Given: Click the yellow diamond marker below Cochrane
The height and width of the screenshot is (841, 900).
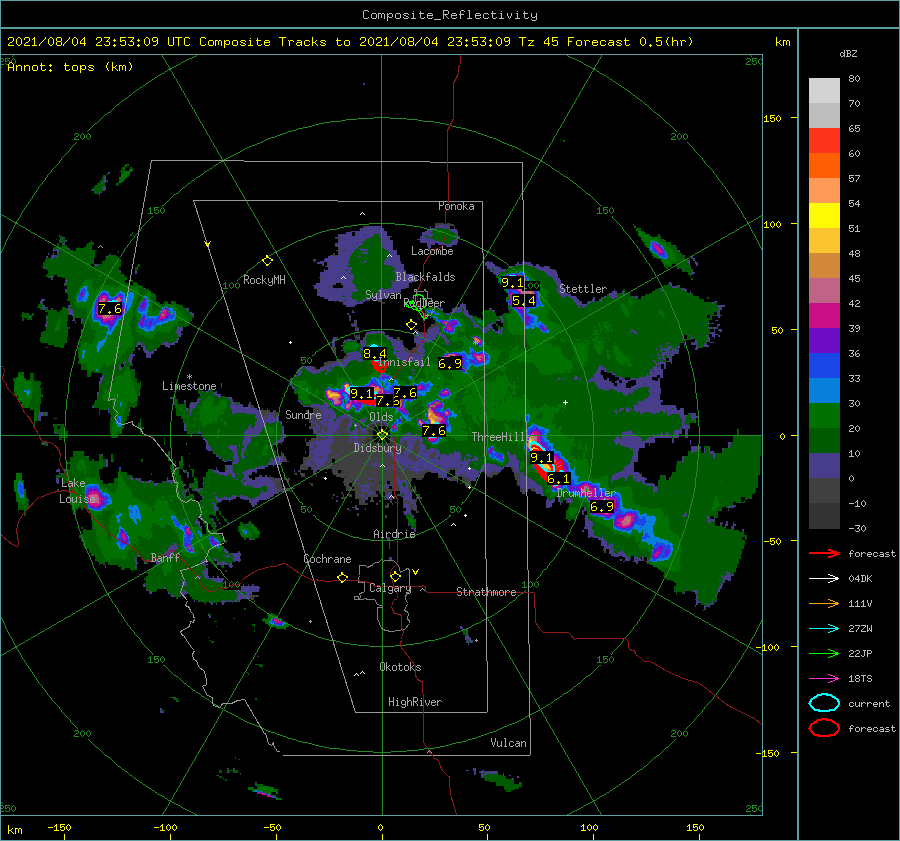Looking at the screenshot, I should [x=343, y=578].
